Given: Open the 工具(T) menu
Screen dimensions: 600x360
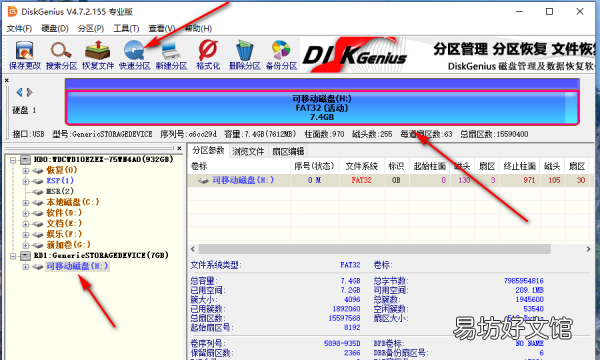Looking at the screenshot, I should (x=126, y=28).
